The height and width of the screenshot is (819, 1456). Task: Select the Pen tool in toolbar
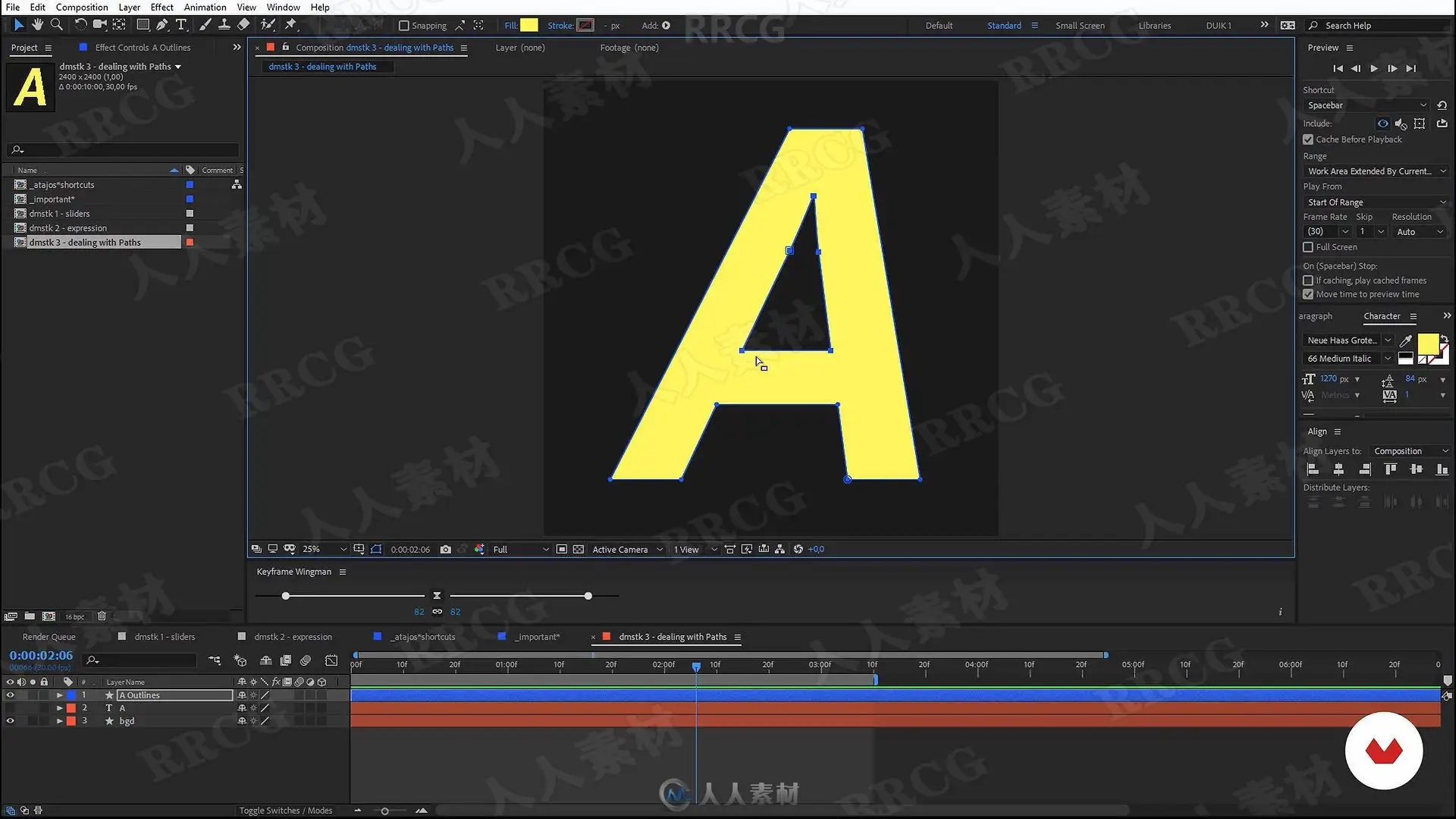(x=162, y=25)
